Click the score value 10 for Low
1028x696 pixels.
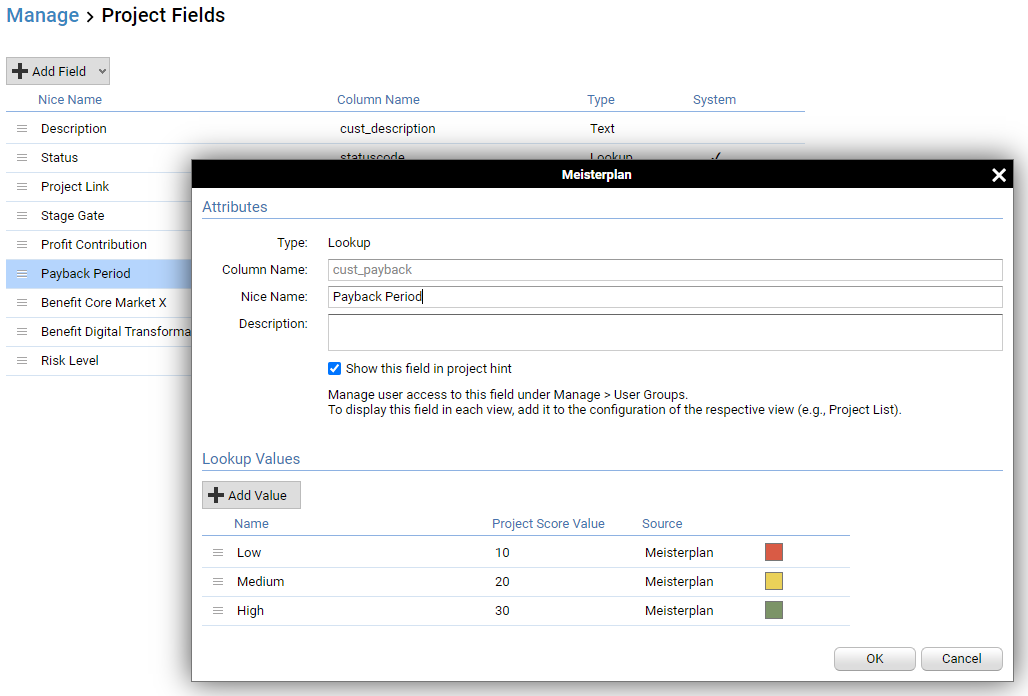tap(502, 552)
